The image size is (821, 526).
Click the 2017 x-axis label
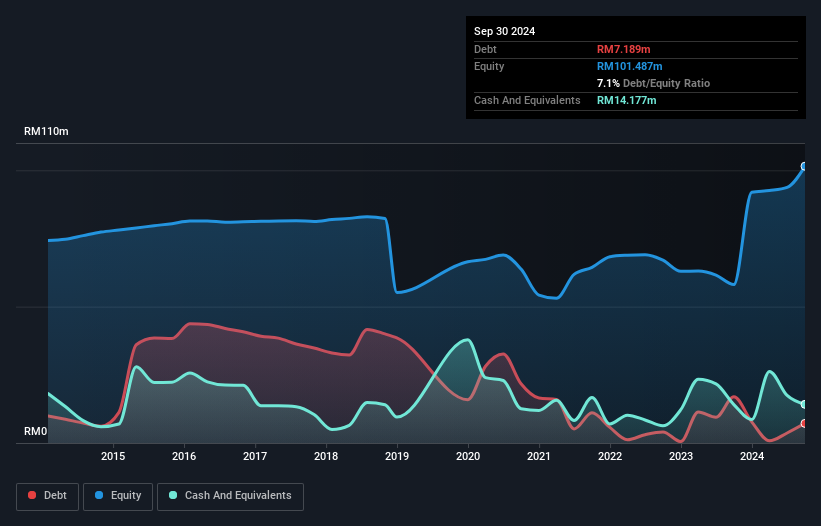pos(255,456)
